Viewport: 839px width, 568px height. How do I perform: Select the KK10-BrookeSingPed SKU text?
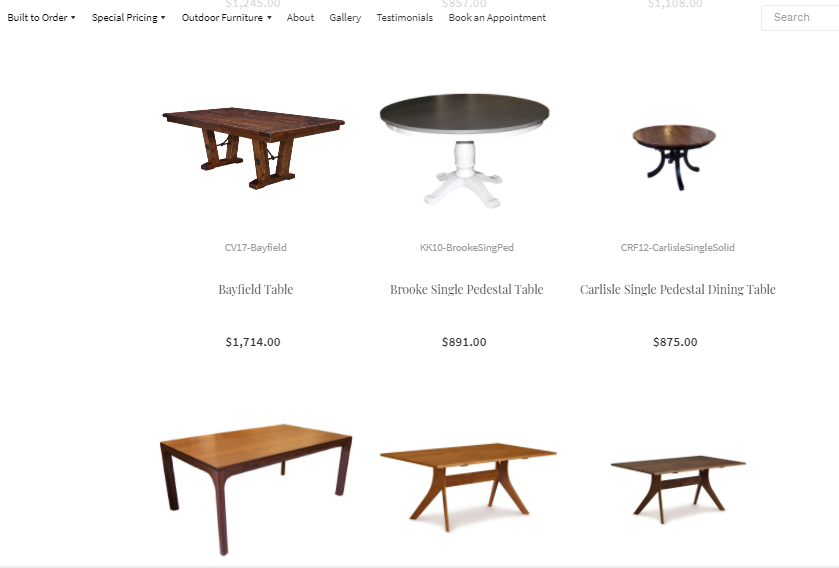tap(467, 248)
